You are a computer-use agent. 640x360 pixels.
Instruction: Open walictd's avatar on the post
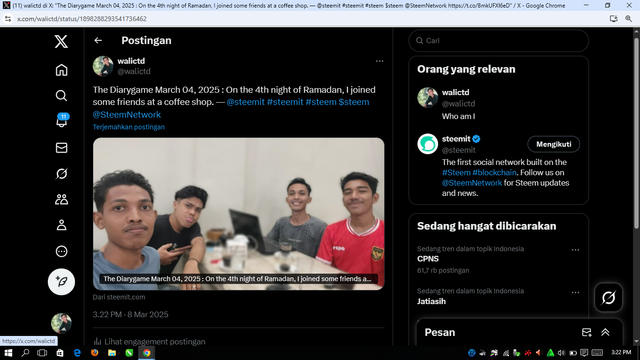pyautogui.click(x=103, y=66)
